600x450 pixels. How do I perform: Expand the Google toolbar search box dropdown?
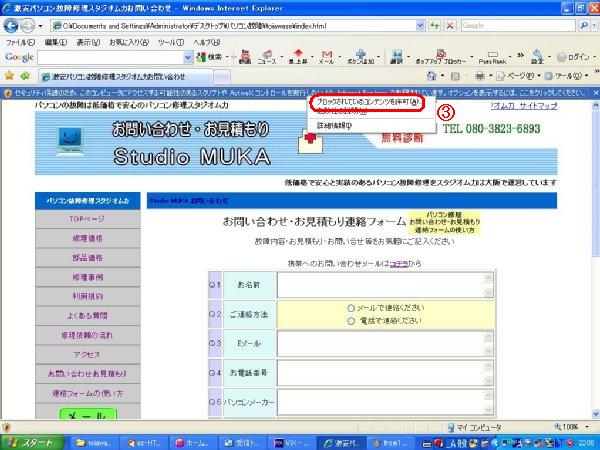point(188,57)
